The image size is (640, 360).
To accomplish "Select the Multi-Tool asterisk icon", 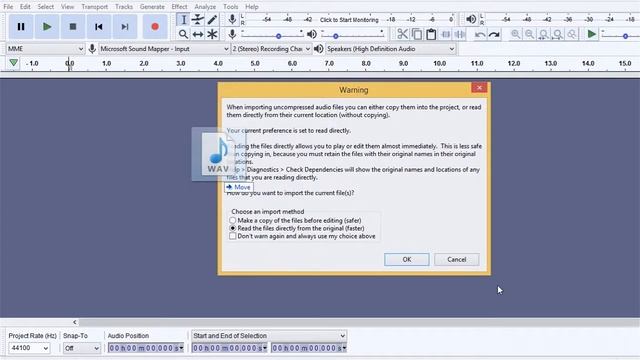I will [x=212, y=34].
